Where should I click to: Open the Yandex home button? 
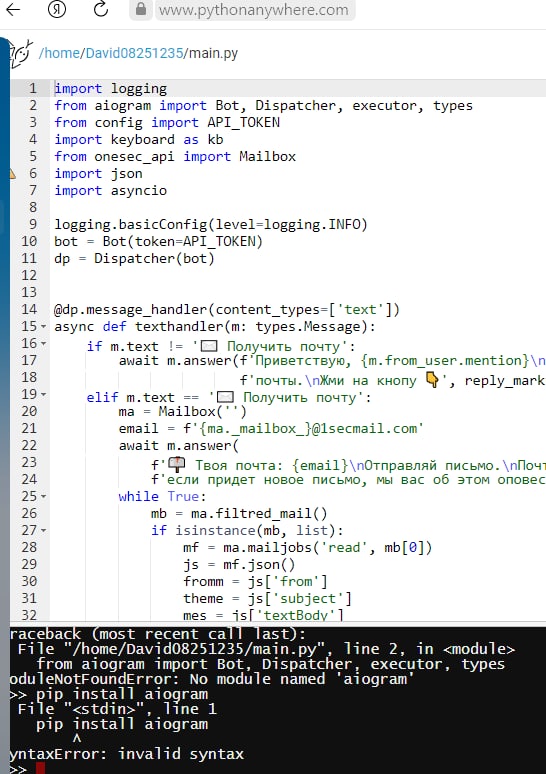[x=57, y=9]
